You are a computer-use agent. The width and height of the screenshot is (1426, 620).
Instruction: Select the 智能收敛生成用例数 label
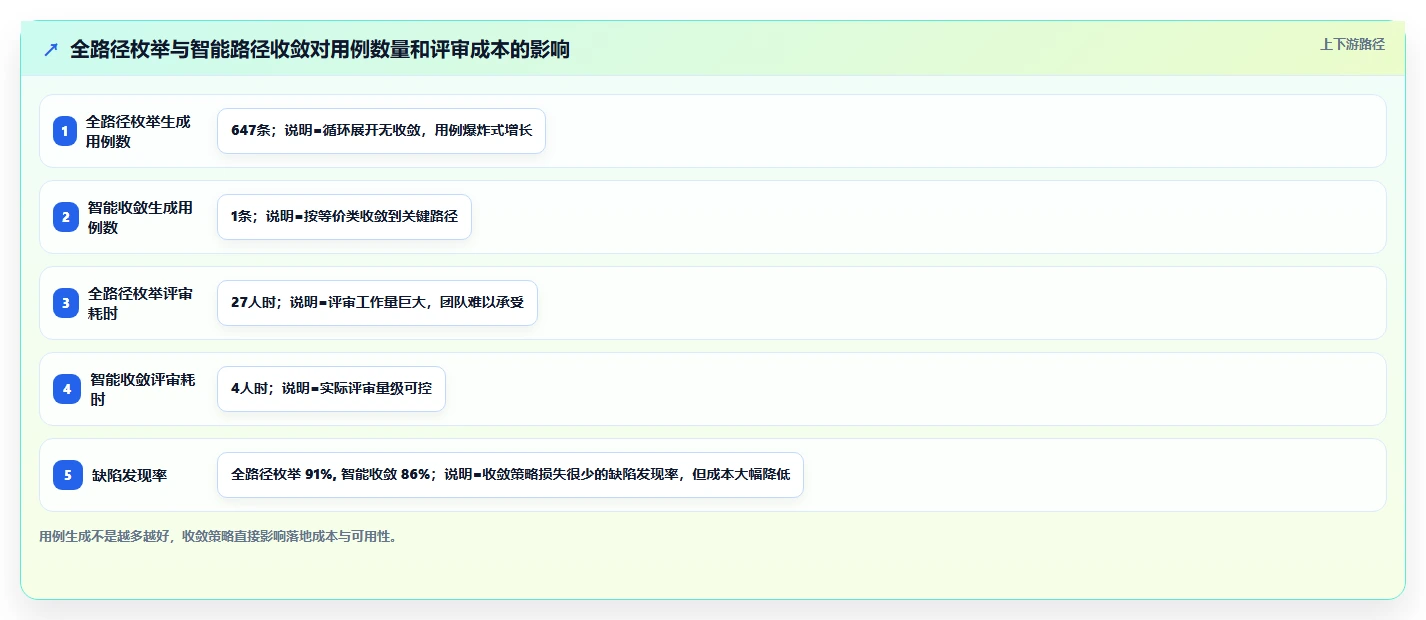tap(140, 217)
